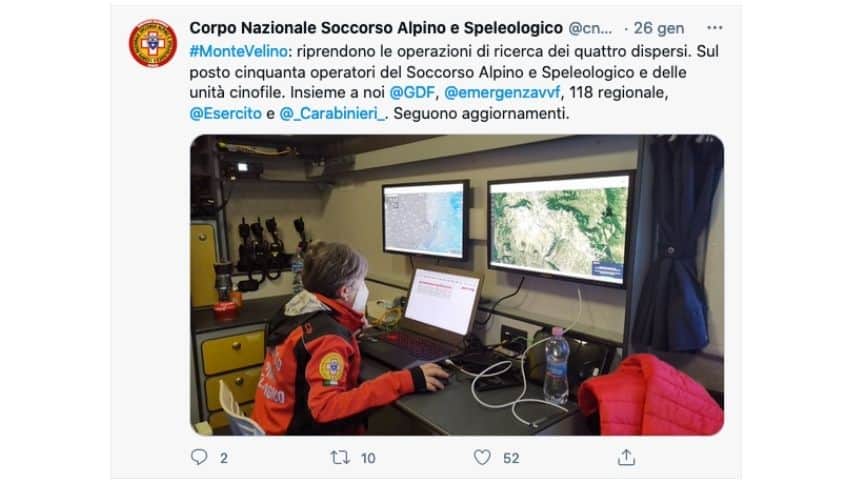Open the three-dot more options menu
Viewport: 854px width, 480px height.
[x=715, y=28]
